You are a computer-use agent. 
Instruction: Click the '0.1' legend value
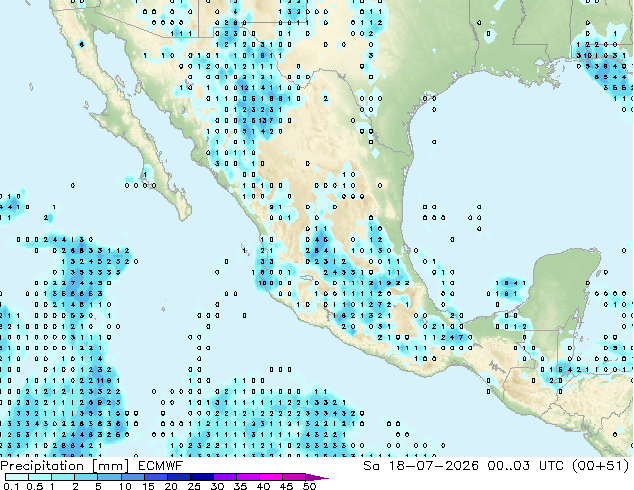tap(11, 486)
